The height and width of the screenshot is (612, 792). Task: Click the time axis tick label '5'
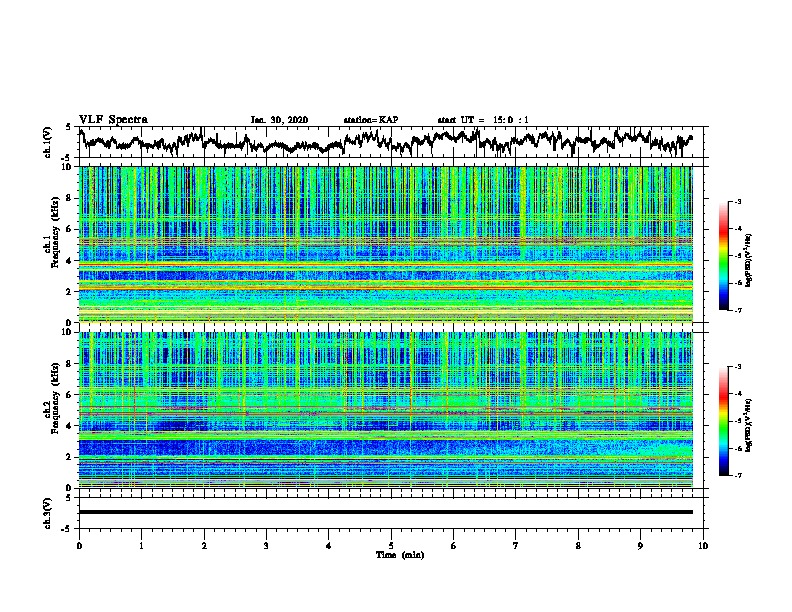391,546
